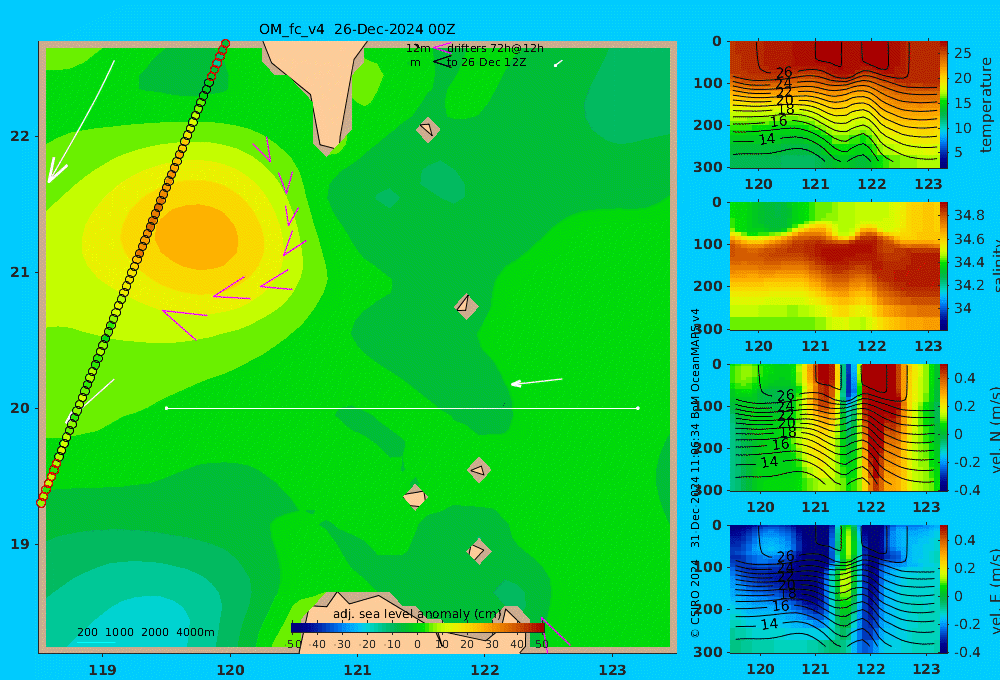
Task: Click latitude tick "22" on the main map
Action: click(x=20, y=136)
